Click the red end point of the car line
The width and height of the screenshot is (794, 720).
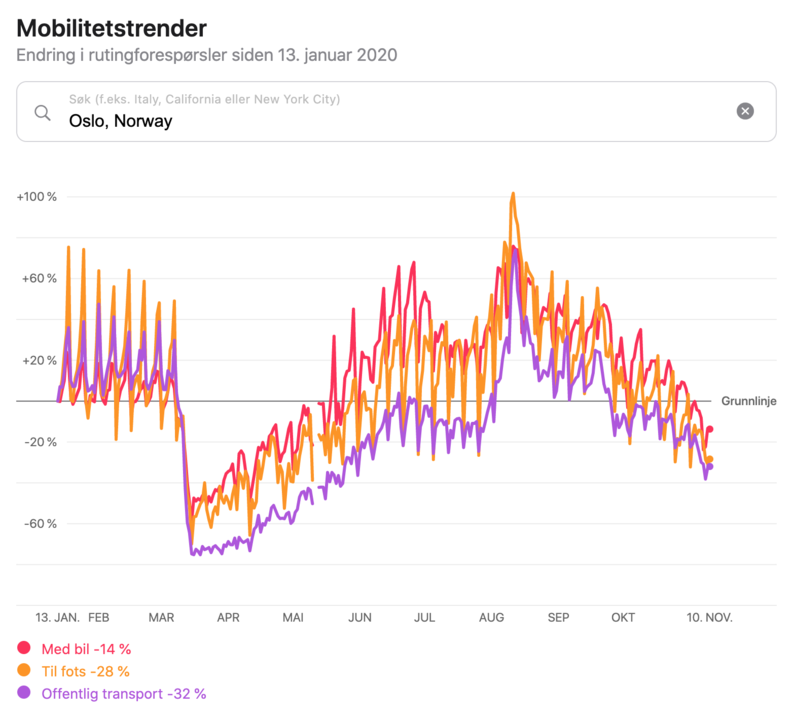pos(709,429)
